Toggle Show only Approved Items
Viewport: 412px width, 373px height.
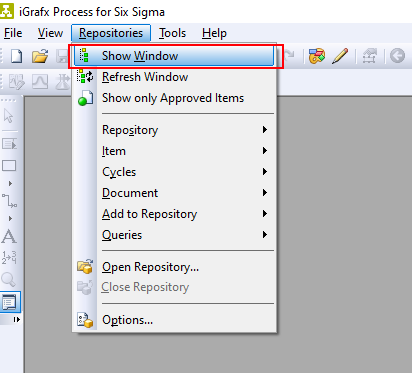tap(175, 98)
